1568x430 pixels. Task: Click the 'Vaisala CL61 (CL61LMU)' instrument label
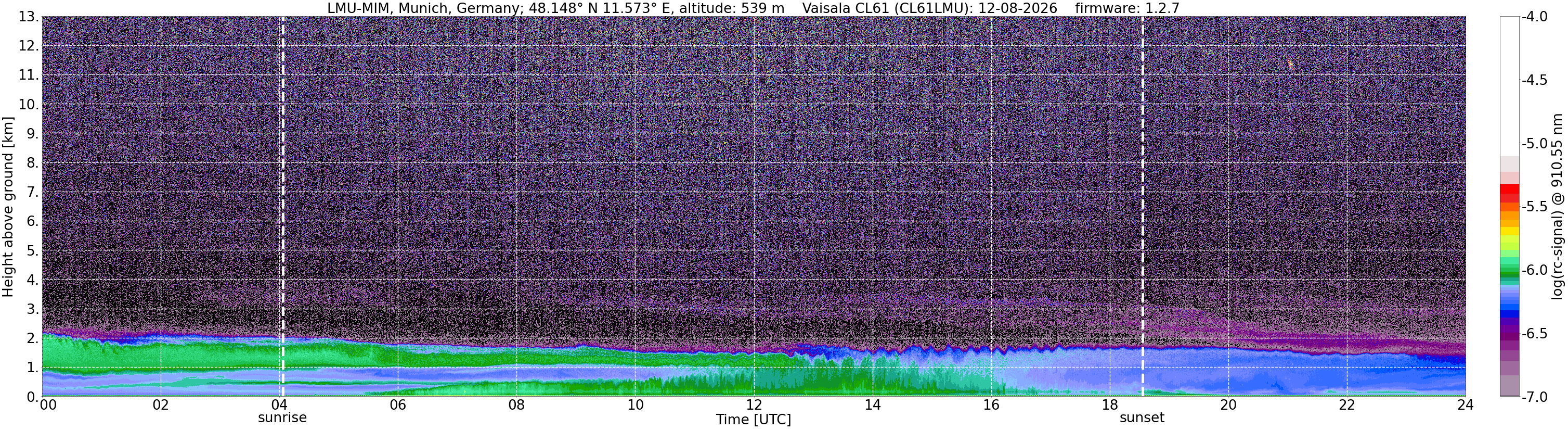[888, 8]
